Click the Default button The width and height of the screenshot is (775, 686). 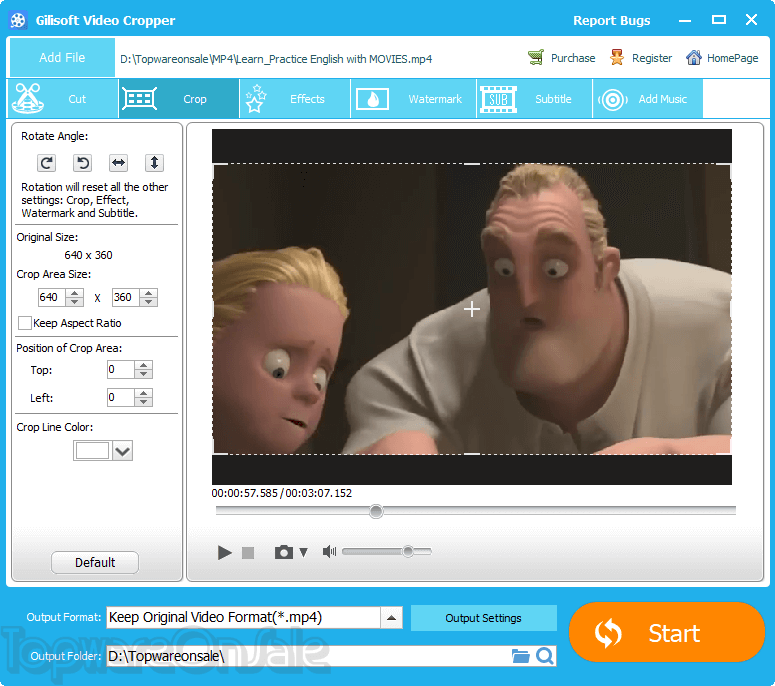pyautogui.click(x=95, y=562)
